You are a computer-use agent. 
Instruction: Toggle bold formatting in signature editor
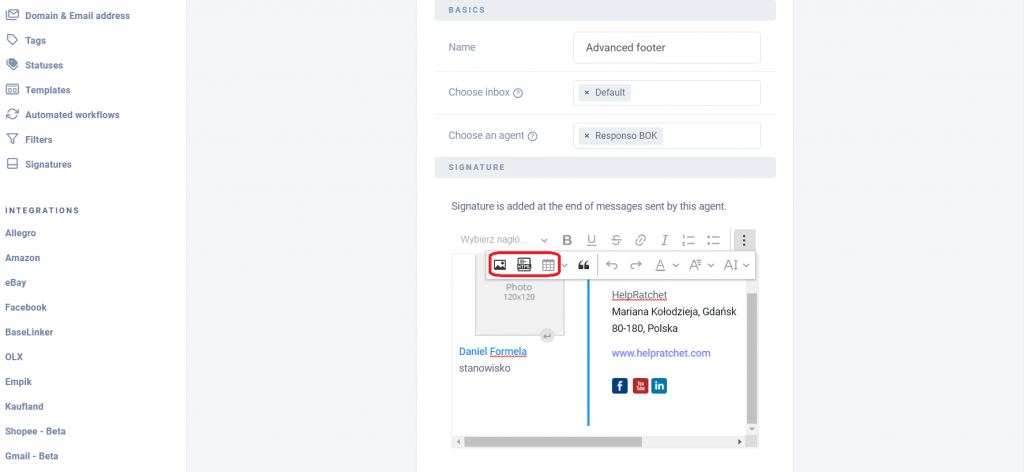point(567,240)
